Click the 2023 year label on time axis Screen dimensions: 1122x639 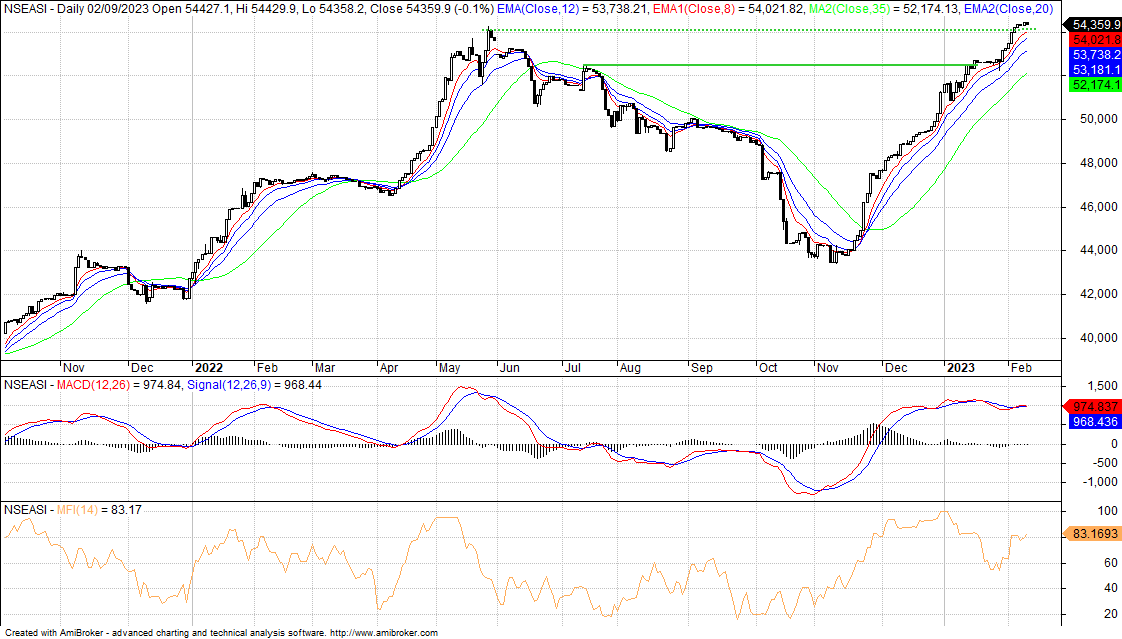click(960, 368)
